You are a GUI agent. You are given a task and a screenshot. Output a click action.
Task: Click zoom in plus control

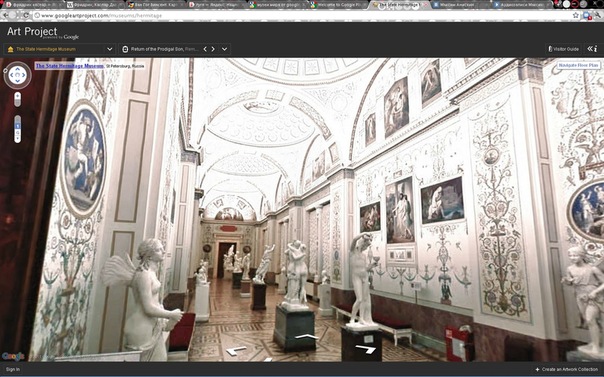tap(17, 95)
